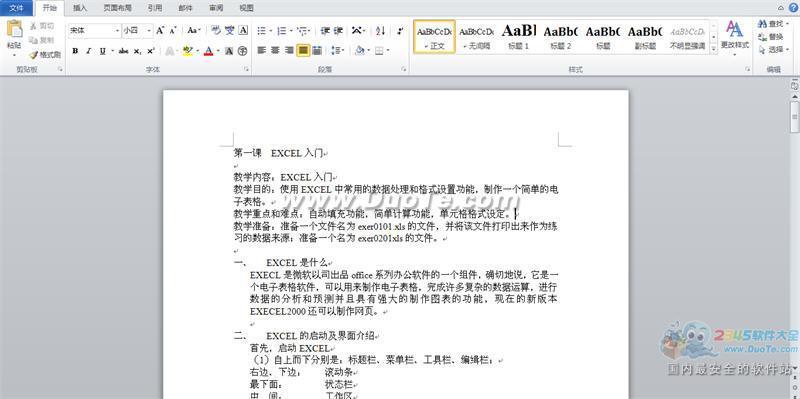Apply the No Spacing (无间隔) style
This screenshot has width=800, height=399.
[476, 37]
